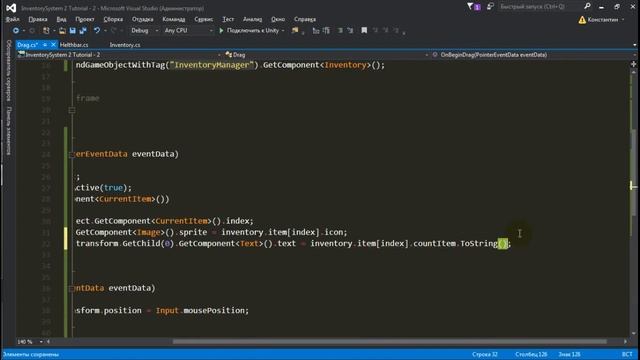Close the Drag.cs tab

click(x=53, y=44)
